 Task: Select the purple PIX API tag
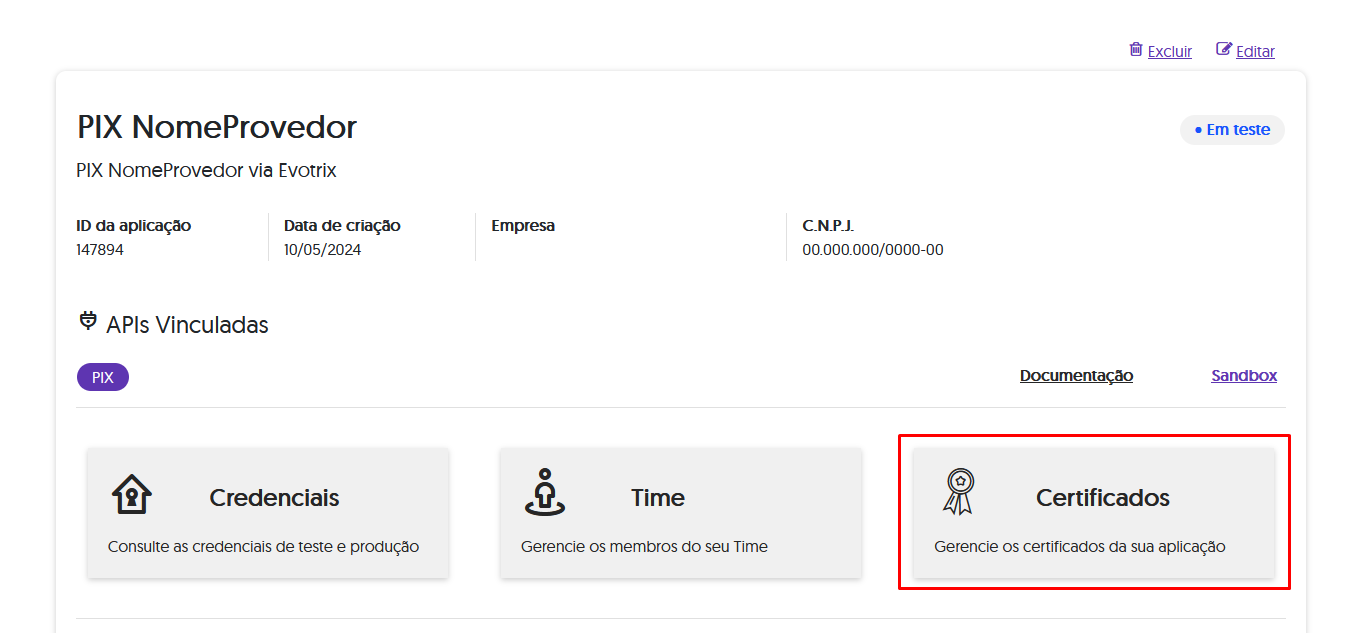pyautogui.click(x=103, y=377)
